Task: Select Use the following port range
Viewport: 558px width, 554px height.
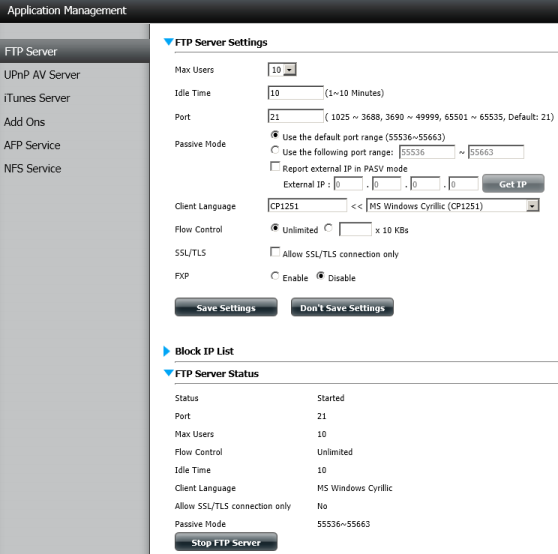Action: tap(275, 150)
